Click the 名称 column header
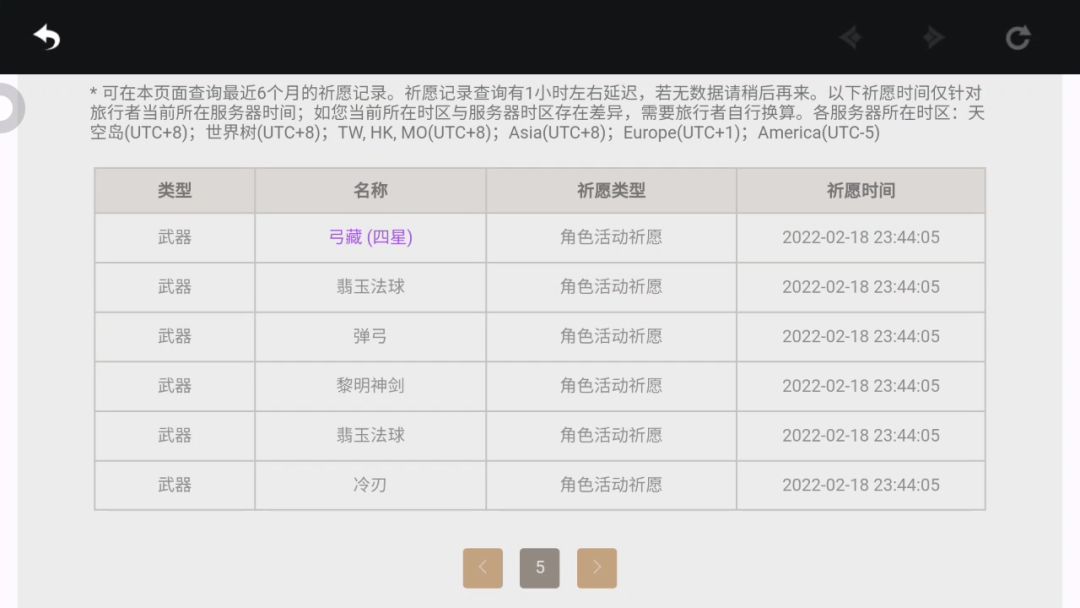Screen dimensions: 1080x608 tap(371, 191)
